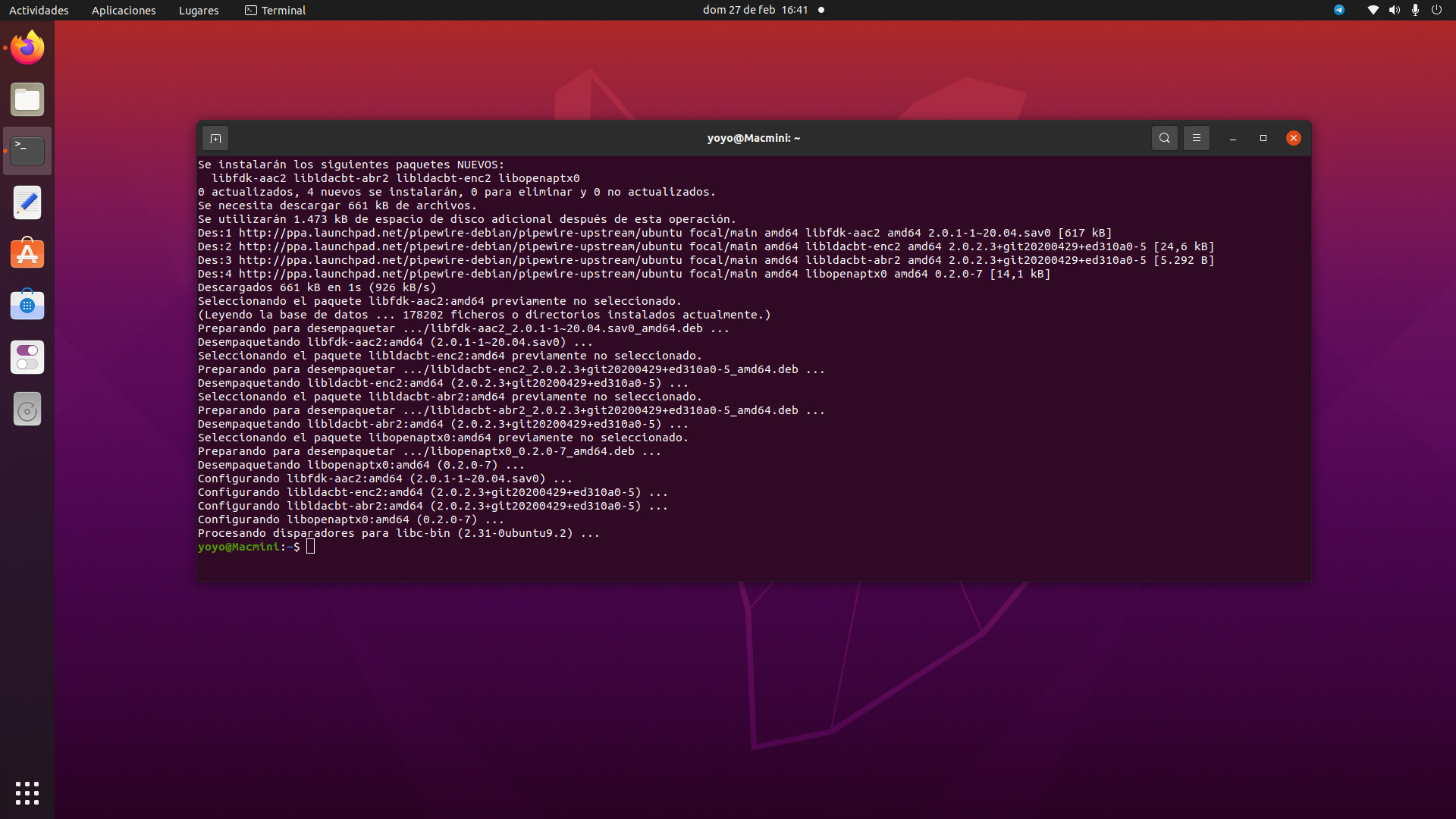
Task: Open volume control in system tray
Action: [1394, 10]
